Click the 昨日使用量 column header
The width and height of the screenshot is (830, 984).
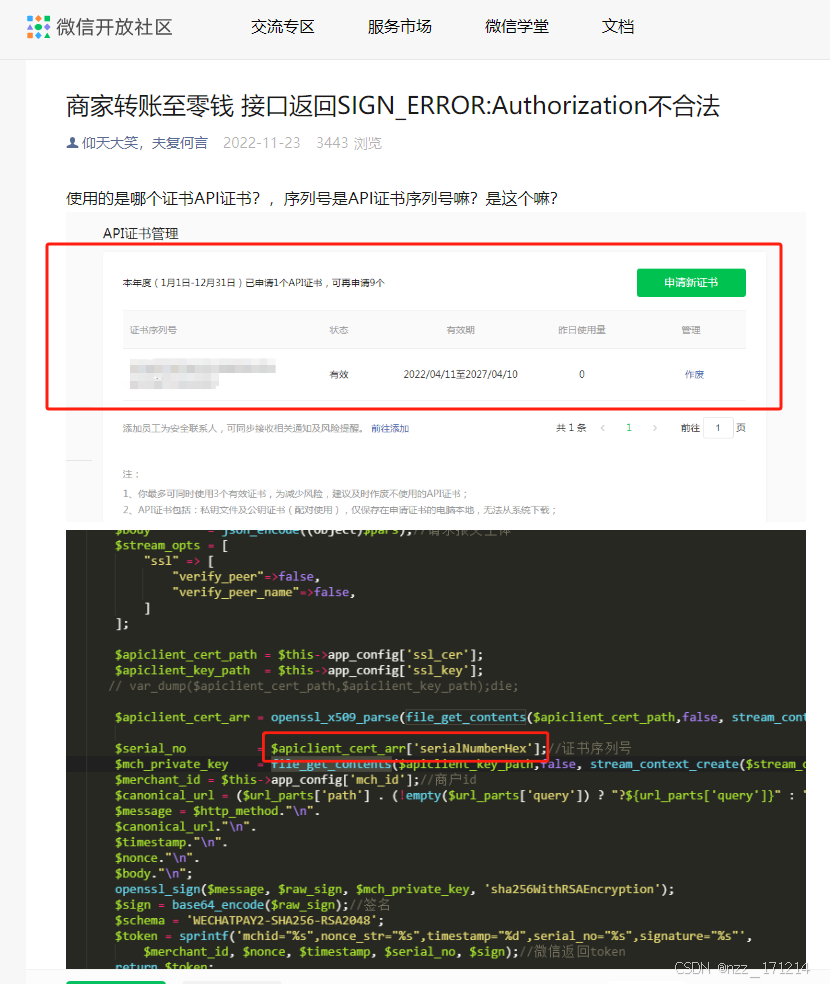click(582, 330)
